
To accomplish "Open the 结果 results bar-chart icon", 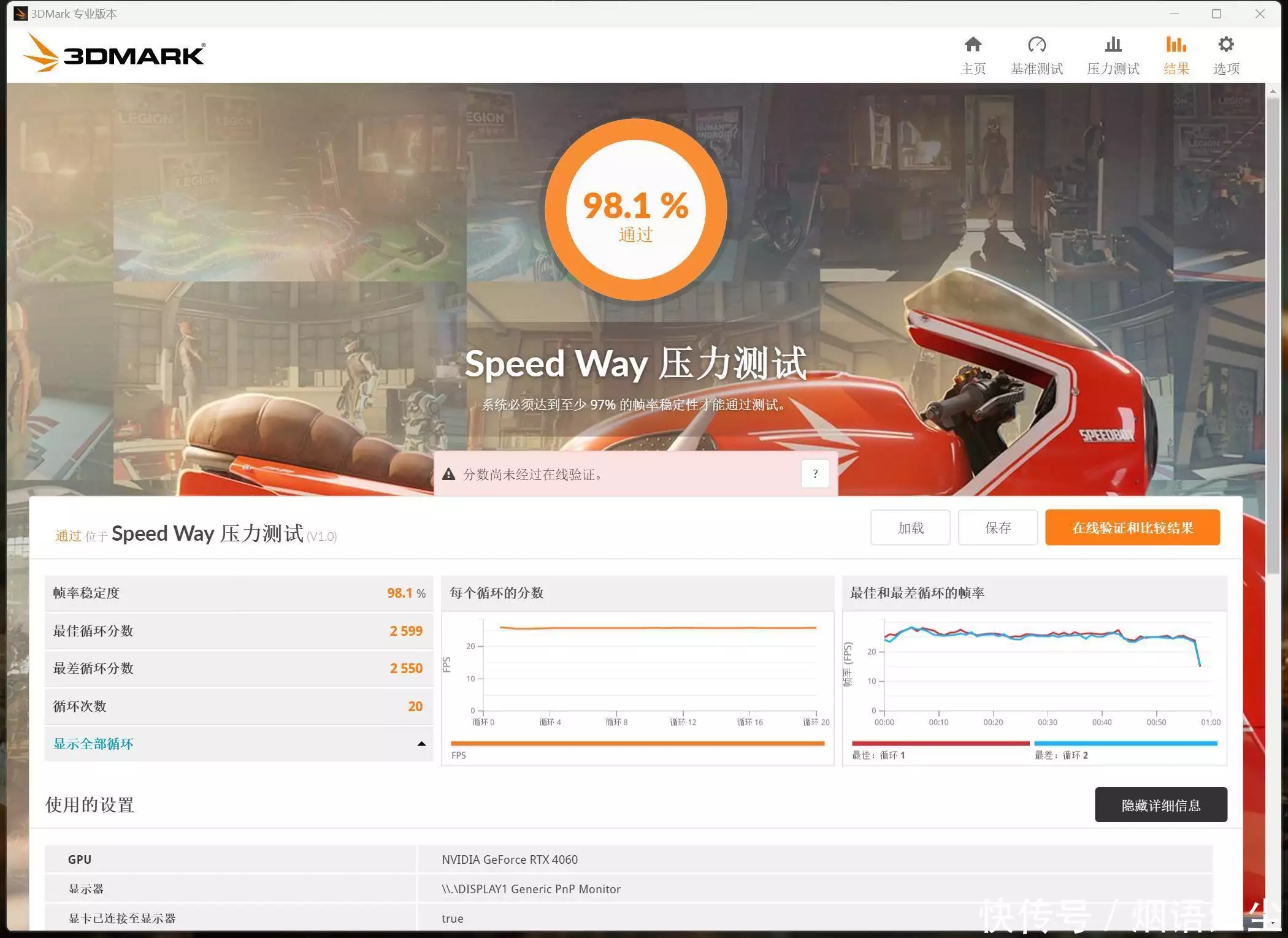I will 1176,44.
